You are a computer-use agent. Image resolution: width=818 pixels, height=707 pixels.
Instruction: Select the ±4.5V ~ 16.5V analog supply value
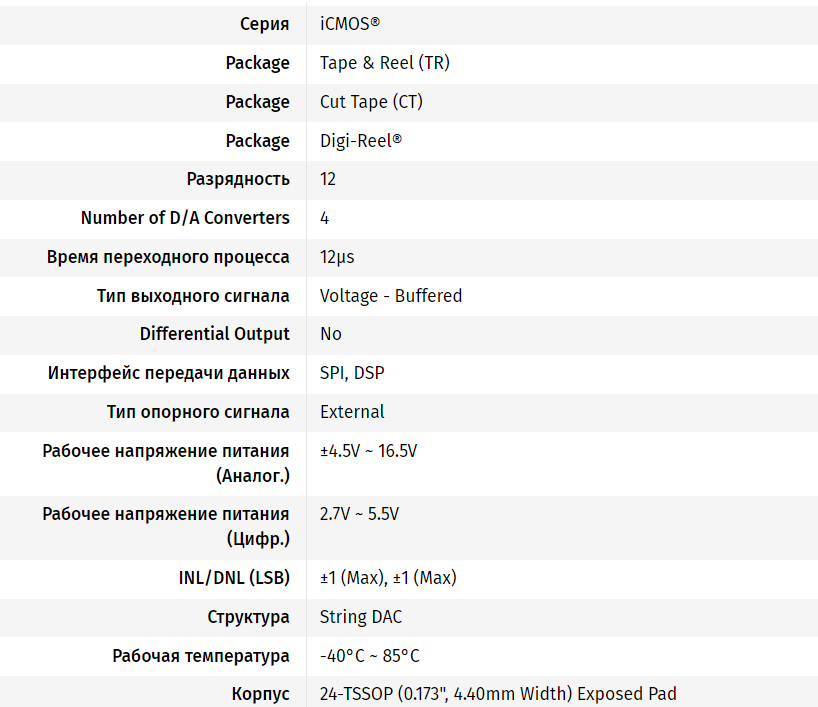point(368,451)
